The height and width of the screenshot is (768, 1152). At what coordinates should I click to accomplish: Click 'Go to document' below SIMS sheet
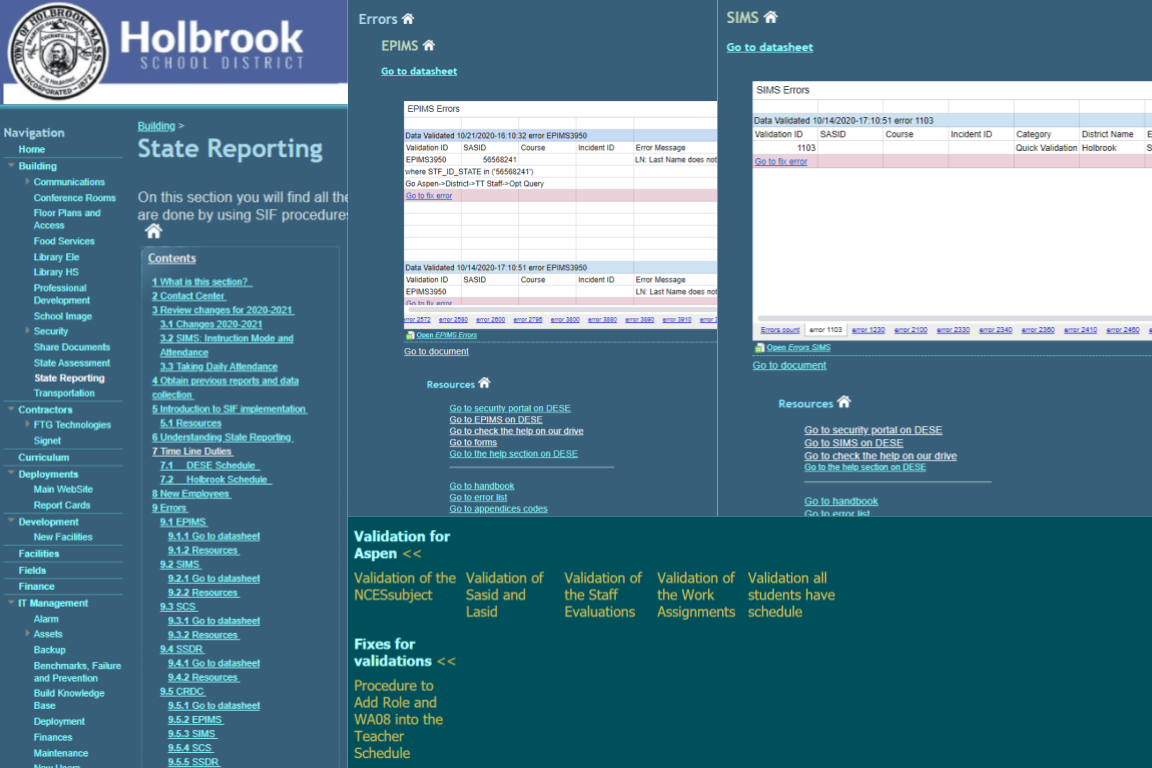click(x=789, y=365)
